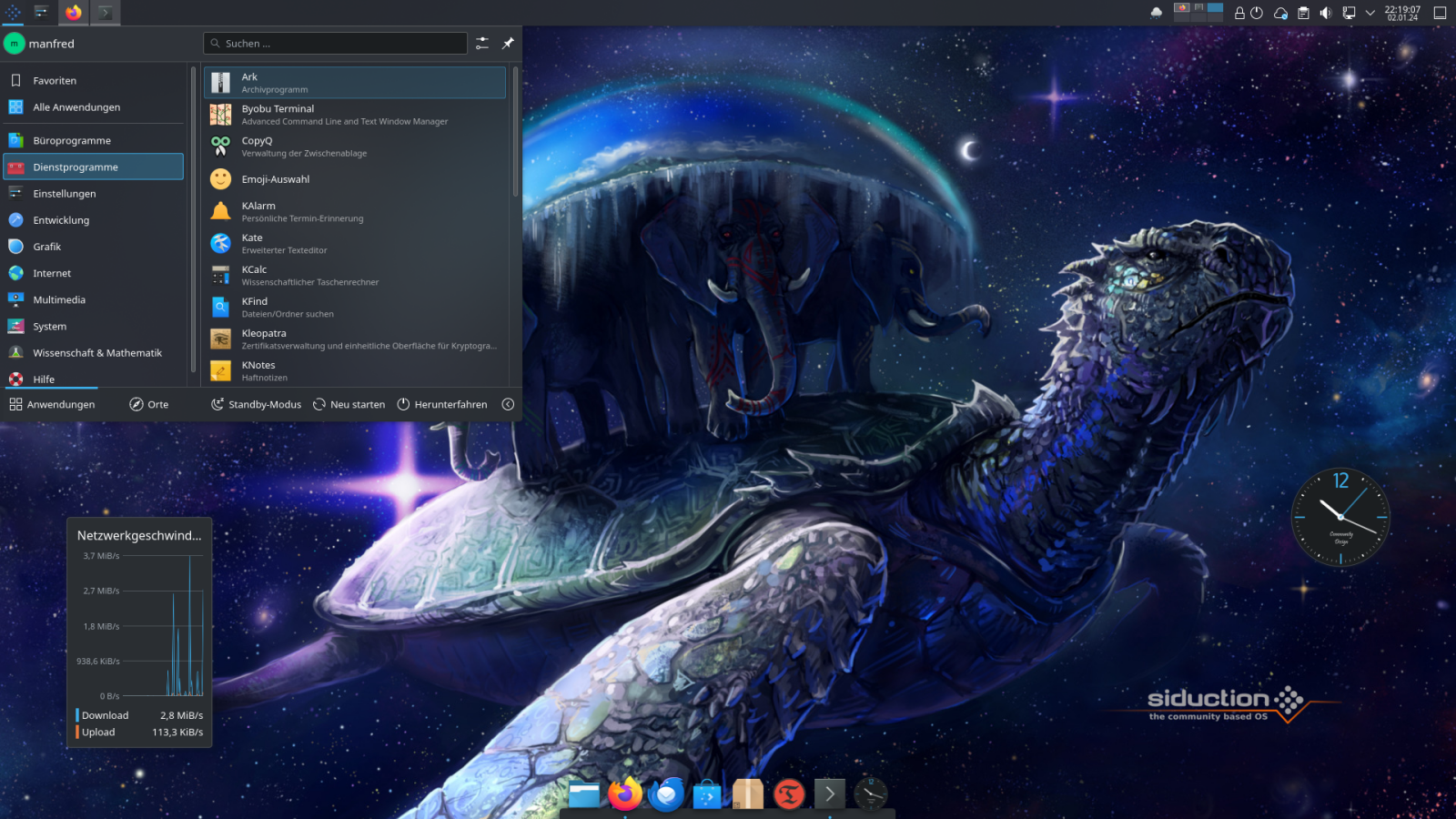
Task: Open the red T application in the dock
Action: [789, 794]
